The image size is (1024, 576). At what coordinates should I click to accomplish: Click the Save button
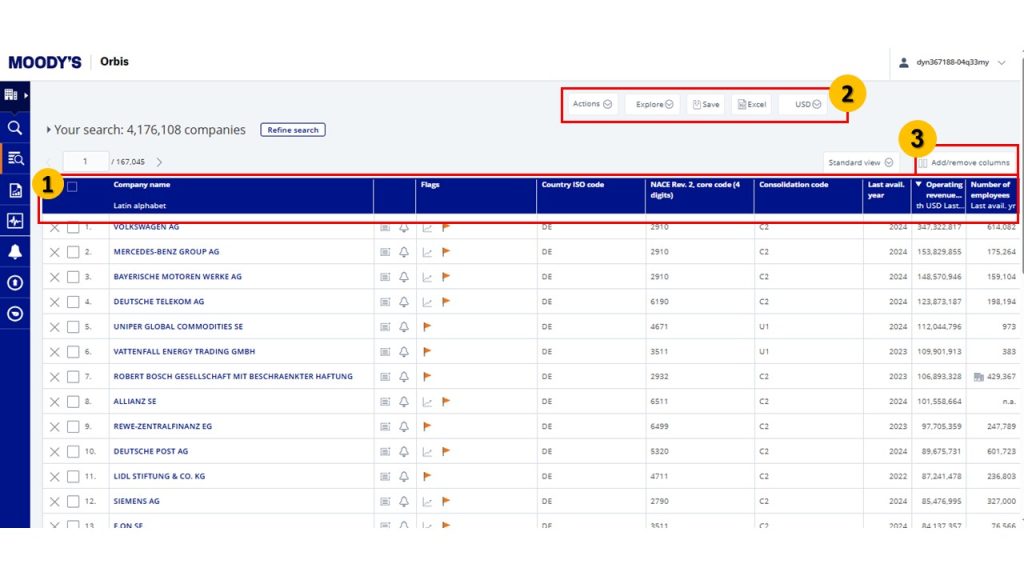(706, 104)
